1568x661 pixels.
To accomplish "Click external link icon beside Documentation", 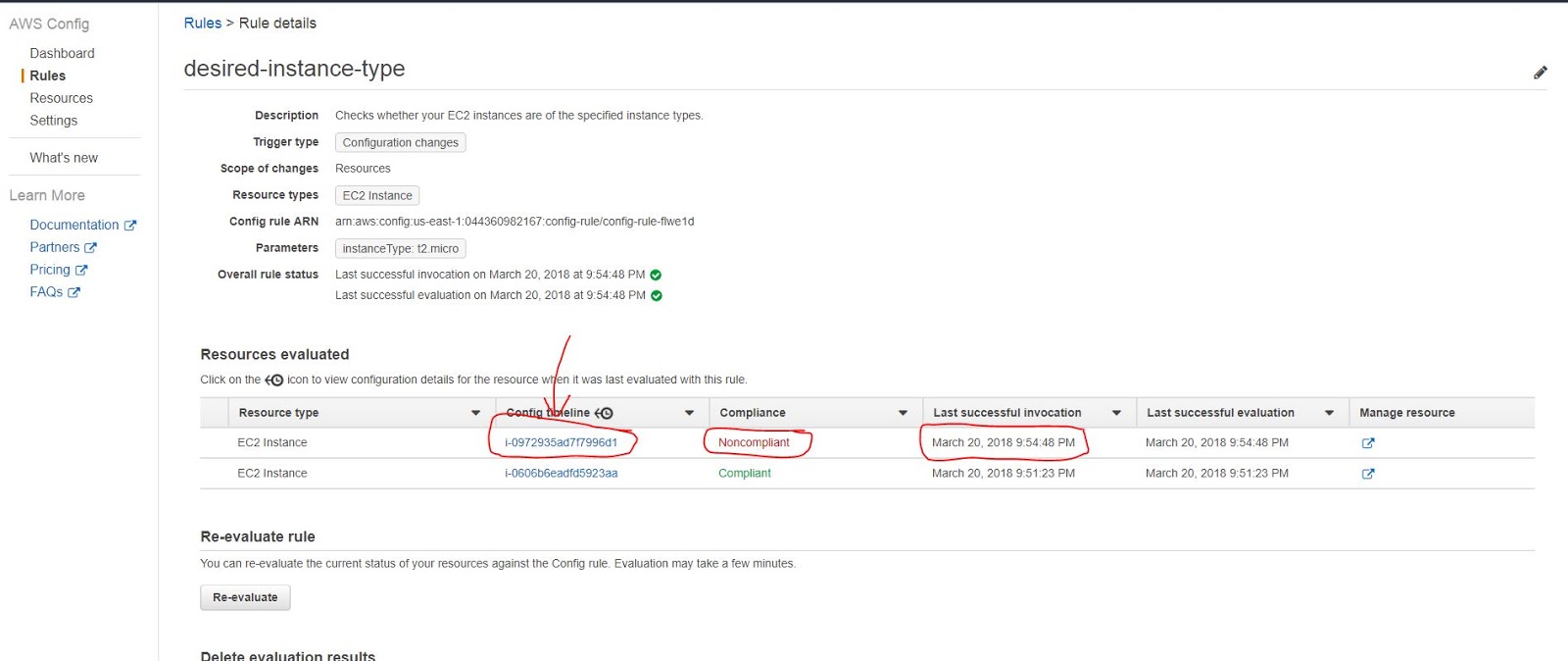I will [130, 226].
